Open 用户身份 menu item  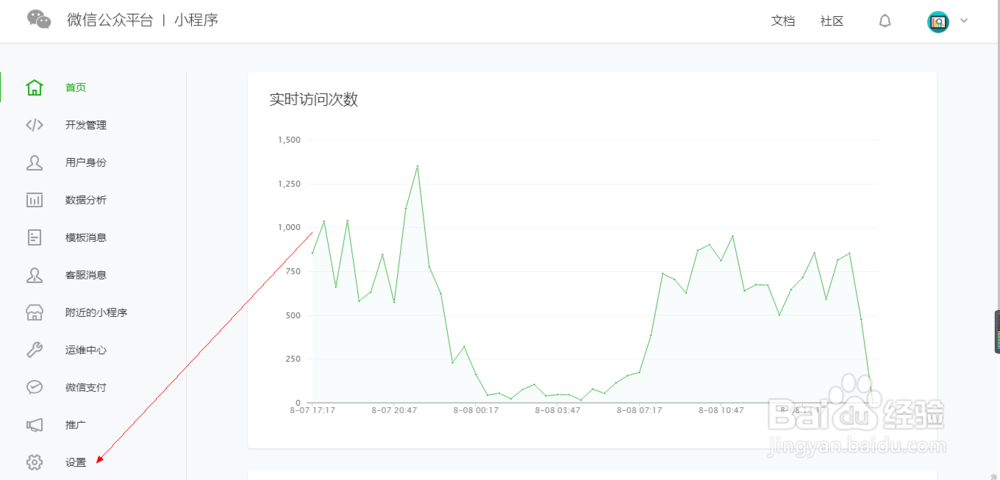pyautogui.click(x=85, y=163)
